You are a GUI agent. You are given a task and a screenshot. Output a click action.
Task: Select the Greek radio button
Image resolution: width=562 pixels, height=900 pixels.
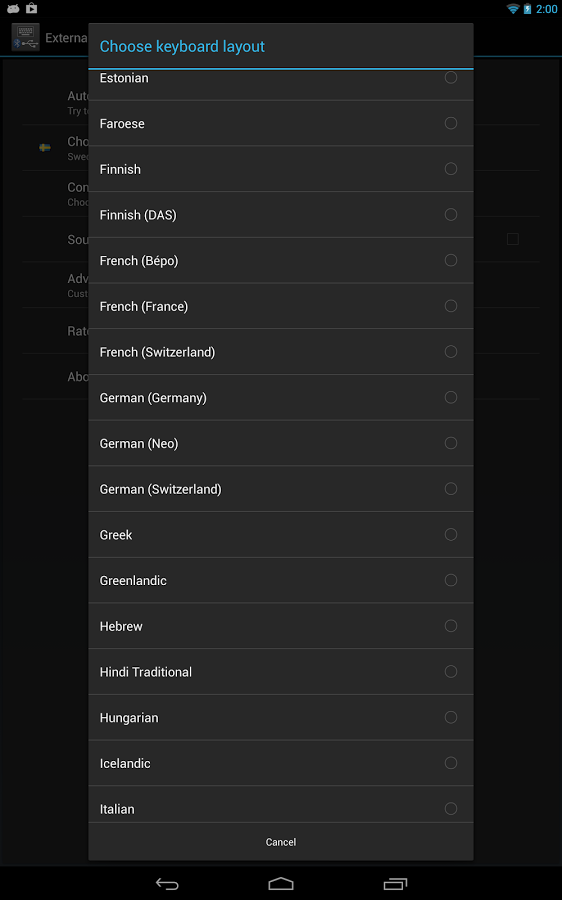(x=451, y=534)
